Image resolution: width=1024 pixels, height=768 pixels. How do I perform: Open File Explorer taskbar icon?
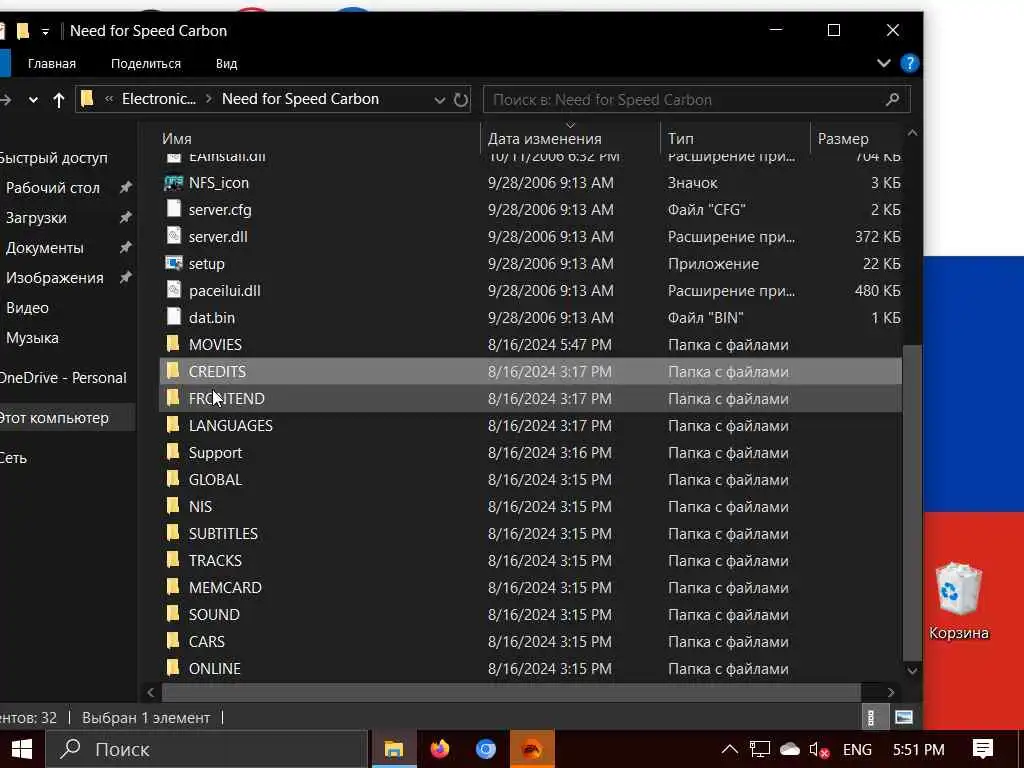[x=394, y=749]
